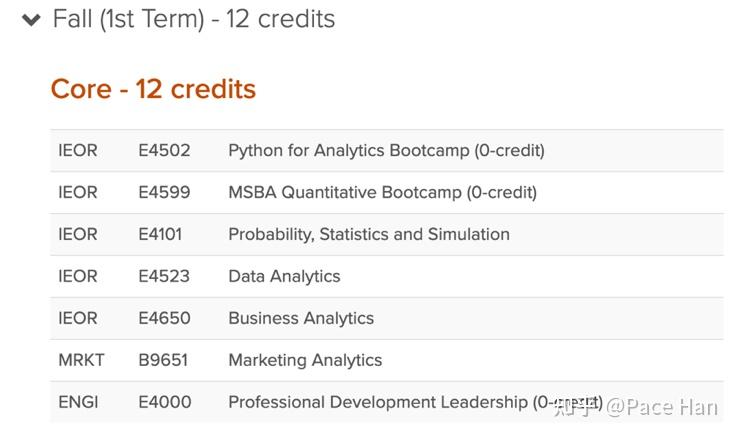This screenshot has height=437, width=737.
Task: Click course number E4650
Action: tap(164, 318)
